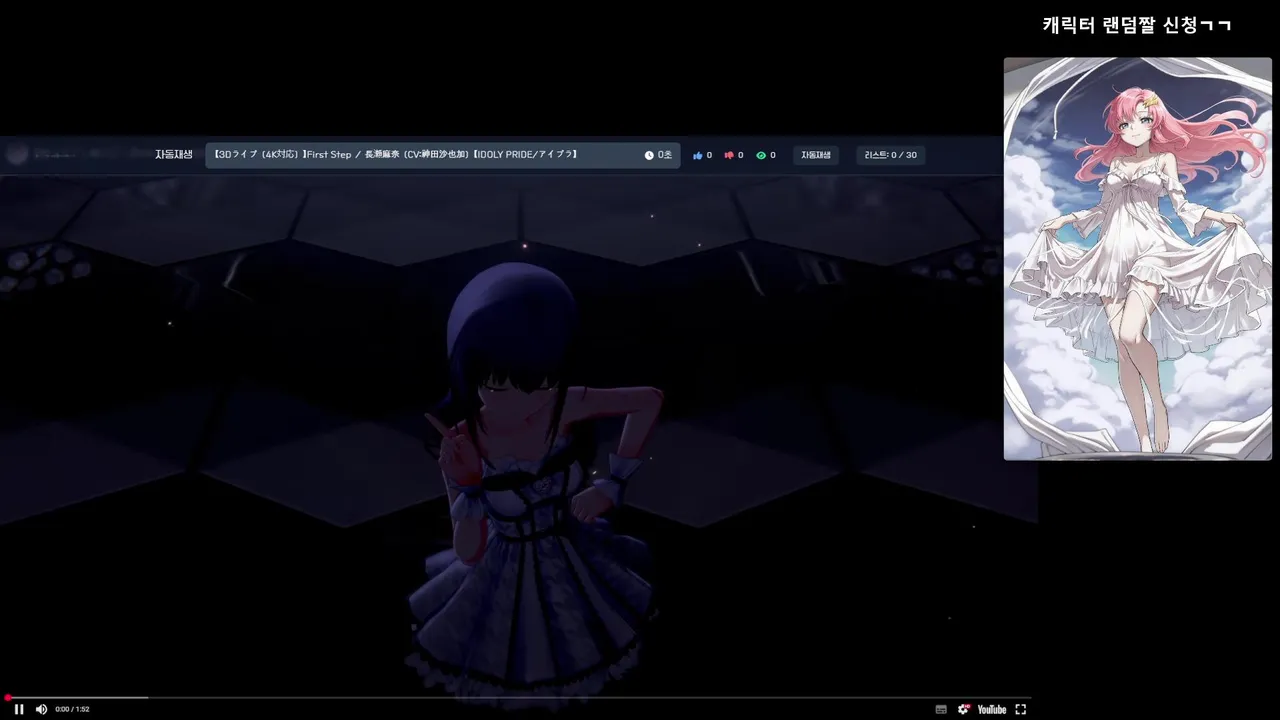1280x720 pixels.
Task: Open video on YouTube logo link
Action: [992, 709]
